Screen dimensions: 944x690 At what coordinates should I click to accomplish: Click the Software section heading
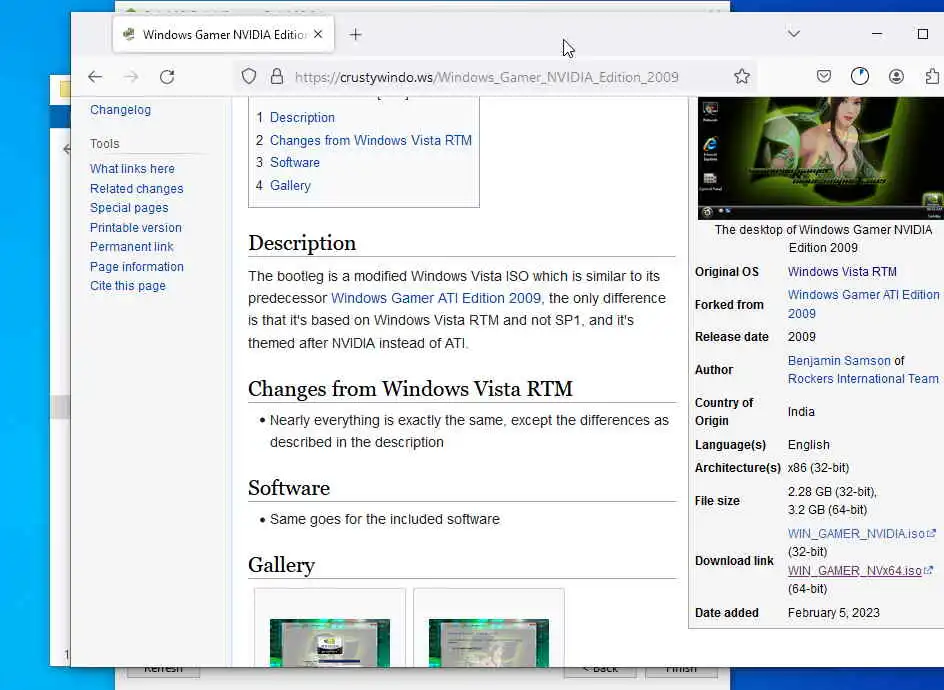[x=289, y=488]
